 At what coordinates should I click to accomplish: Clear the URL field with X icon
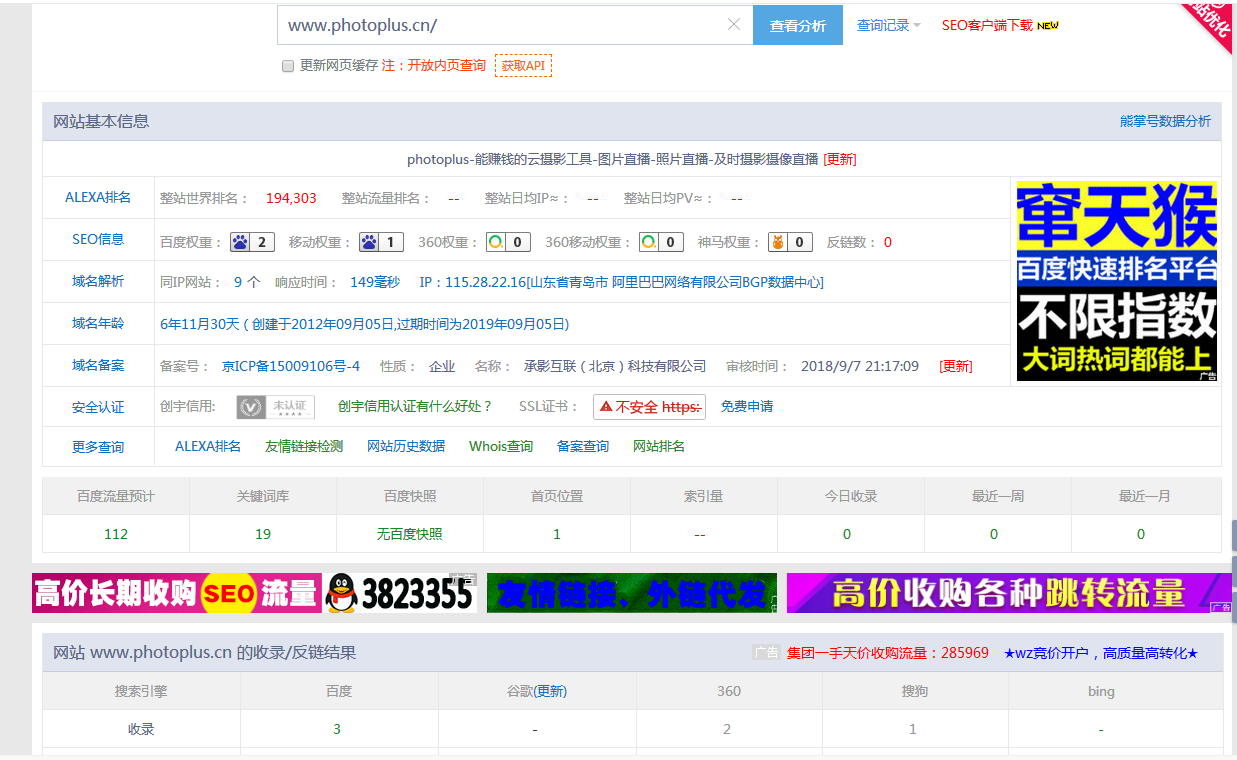tap(734, 25)
